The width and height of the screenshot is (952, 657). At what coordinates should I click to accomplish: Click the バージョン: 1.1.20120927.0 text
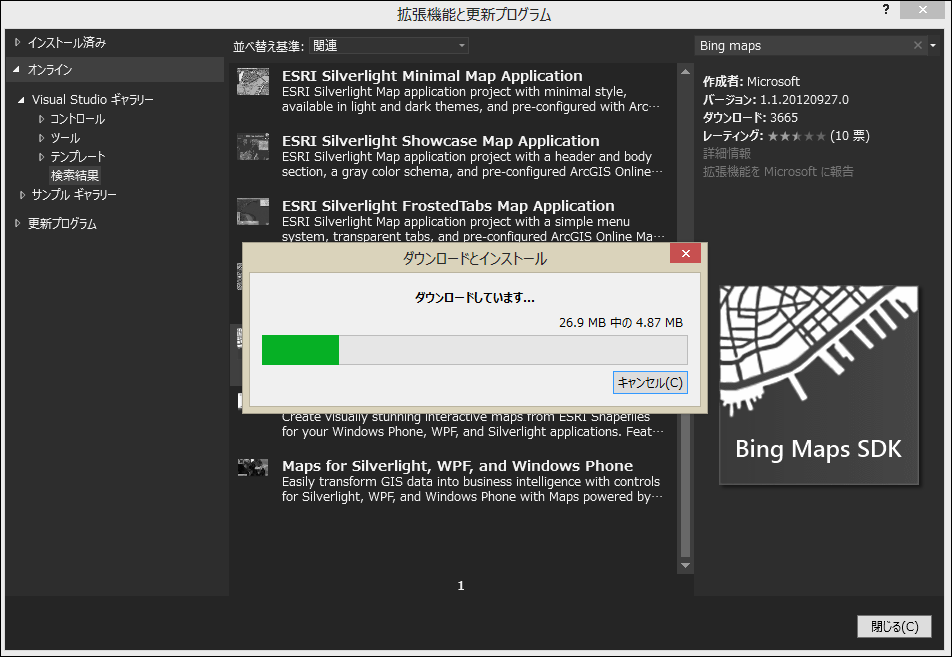click(776, 100)
